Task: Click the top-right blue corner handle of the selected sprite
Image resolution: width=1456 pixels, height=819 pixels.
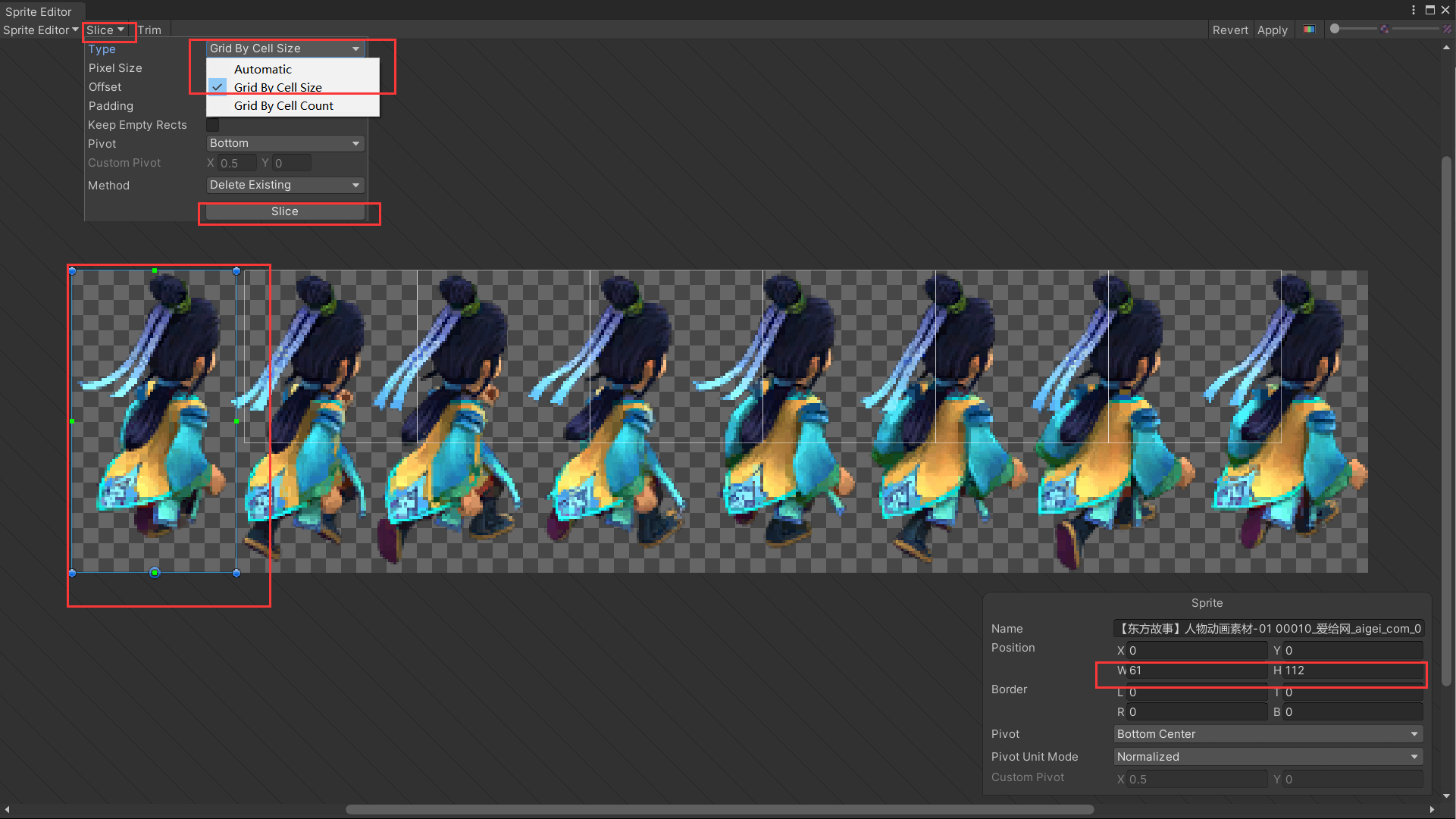Action: (x=236, y=270)
